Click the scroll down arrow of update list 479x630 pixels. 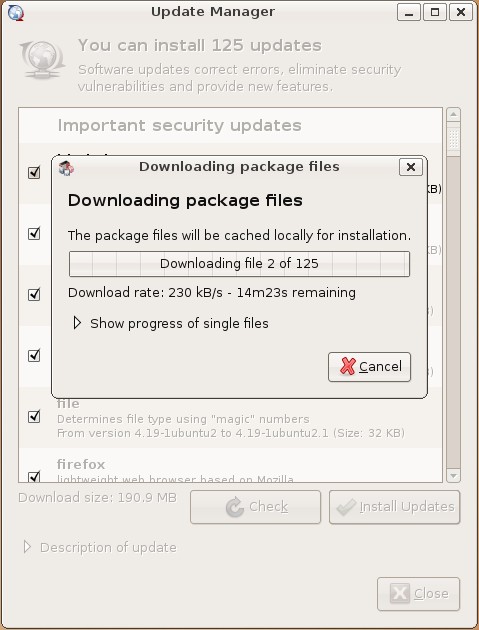(x=453, y=476)
